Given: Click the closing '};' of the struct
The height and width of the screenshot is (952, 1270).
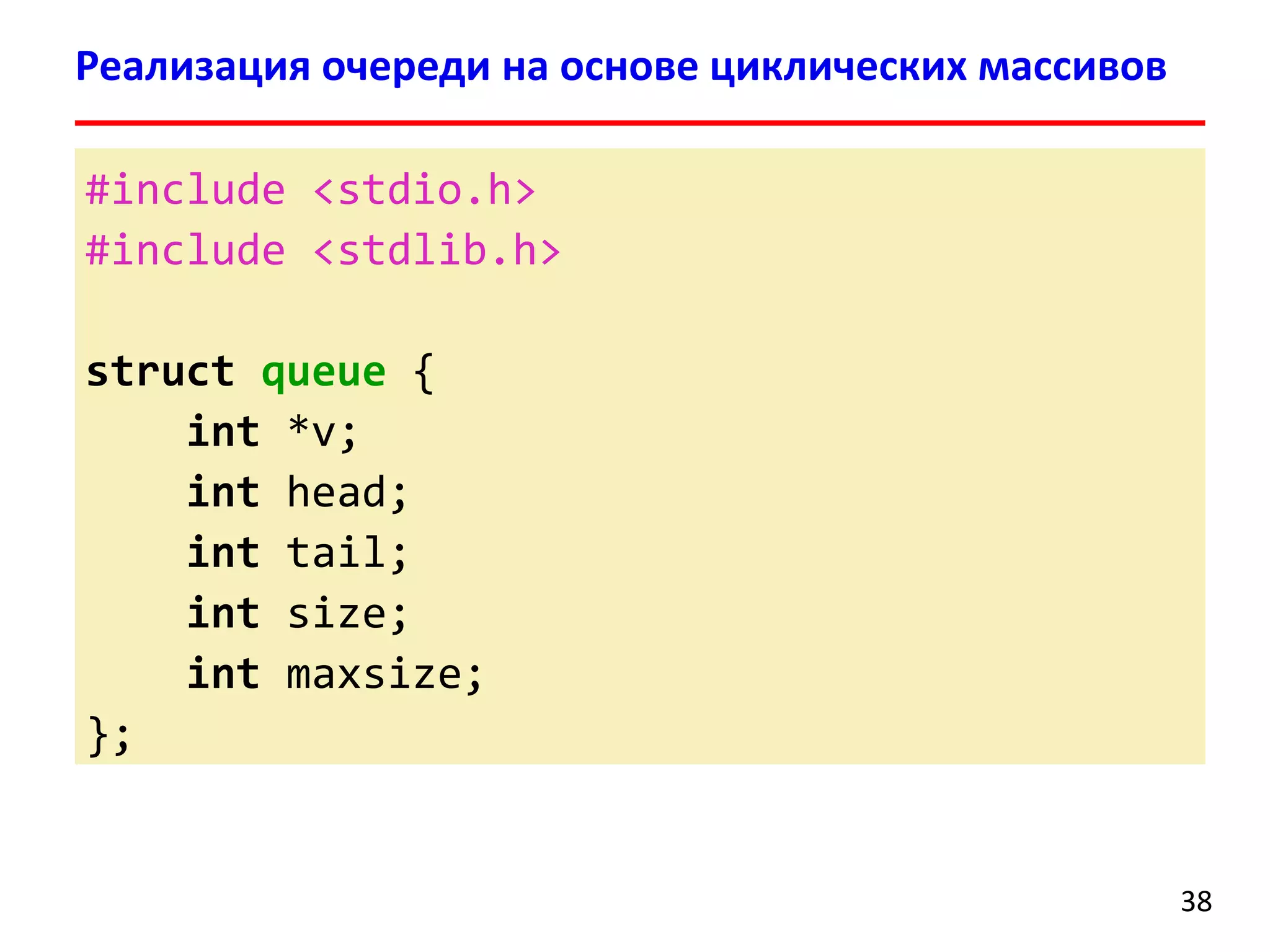Looking at the screenshot, I should [x=109, y=736].
